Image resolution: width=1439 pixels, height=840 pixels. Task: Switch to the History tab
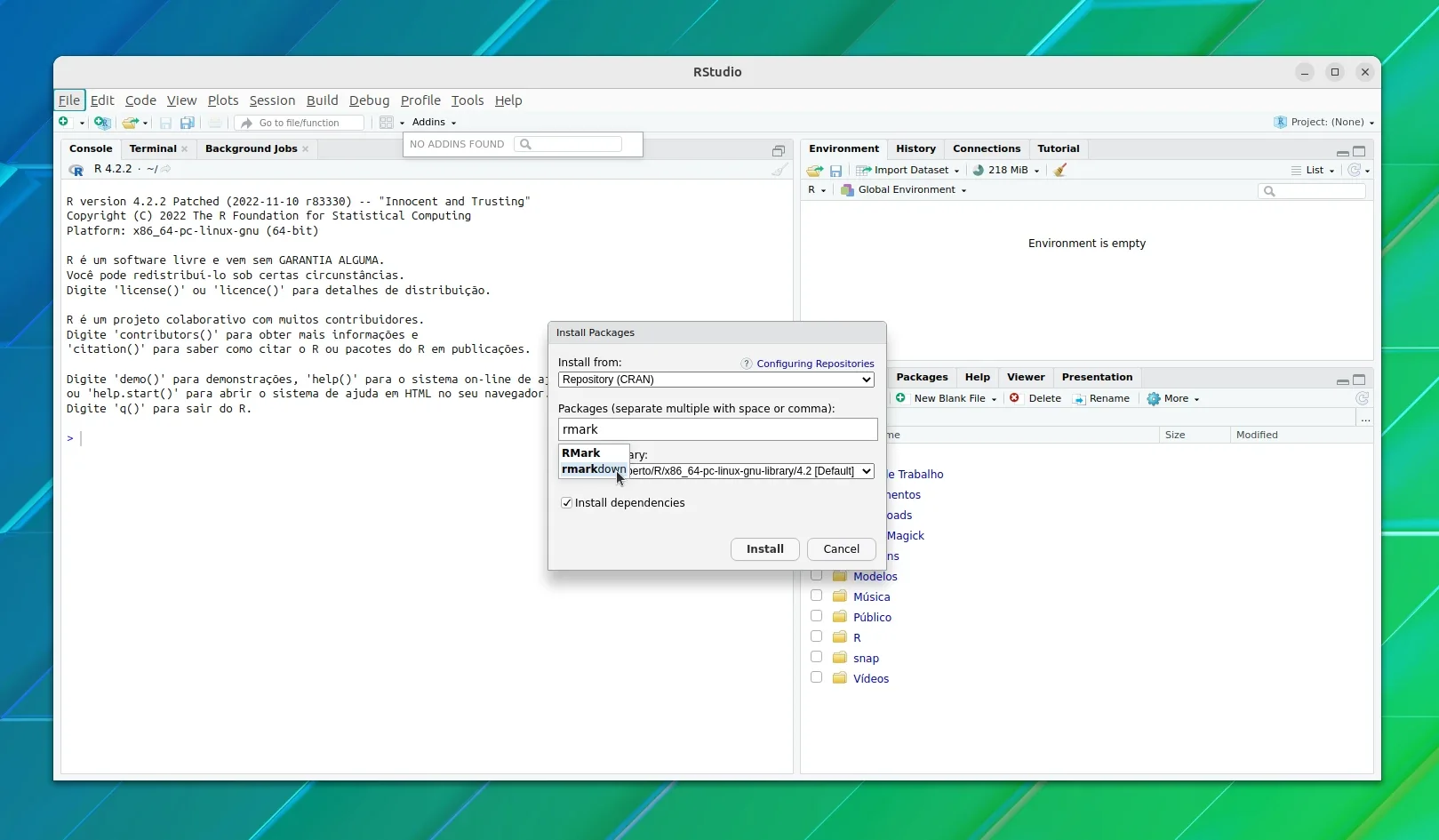tap(915, 149)
